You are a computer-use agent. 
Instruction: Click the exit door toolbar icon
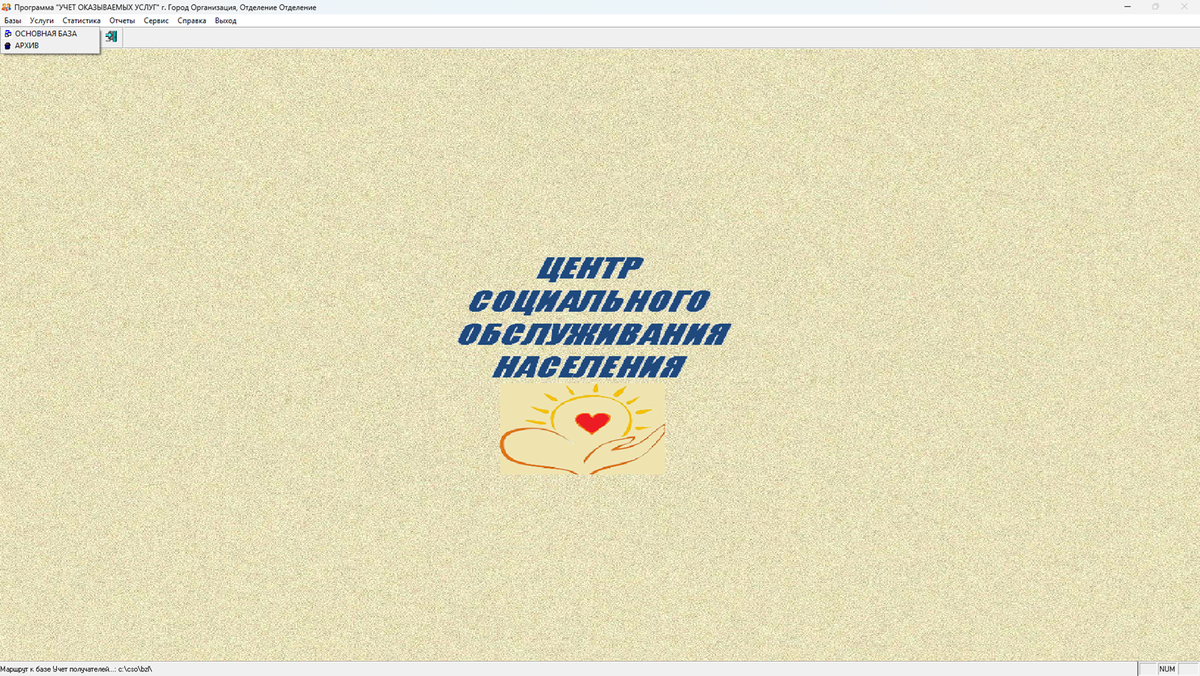[111, 37]
